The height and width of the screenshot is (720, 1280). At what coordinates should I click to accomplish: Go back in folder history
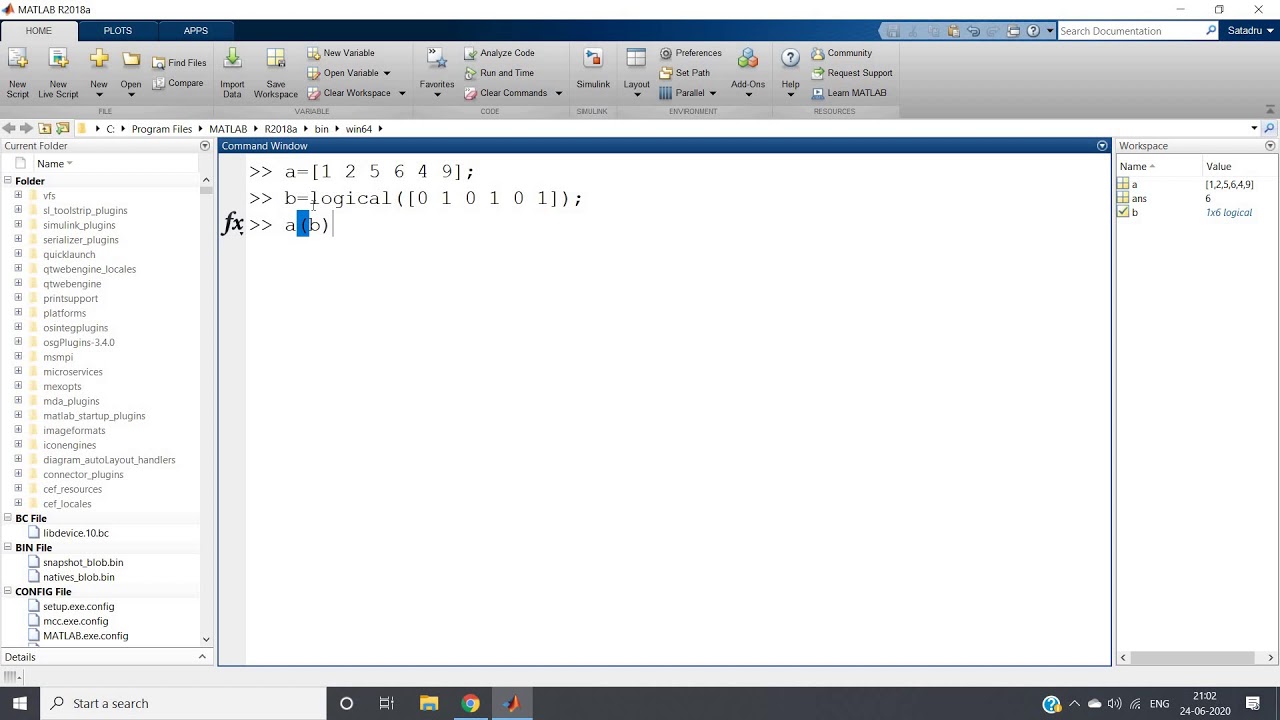(9, 129)
